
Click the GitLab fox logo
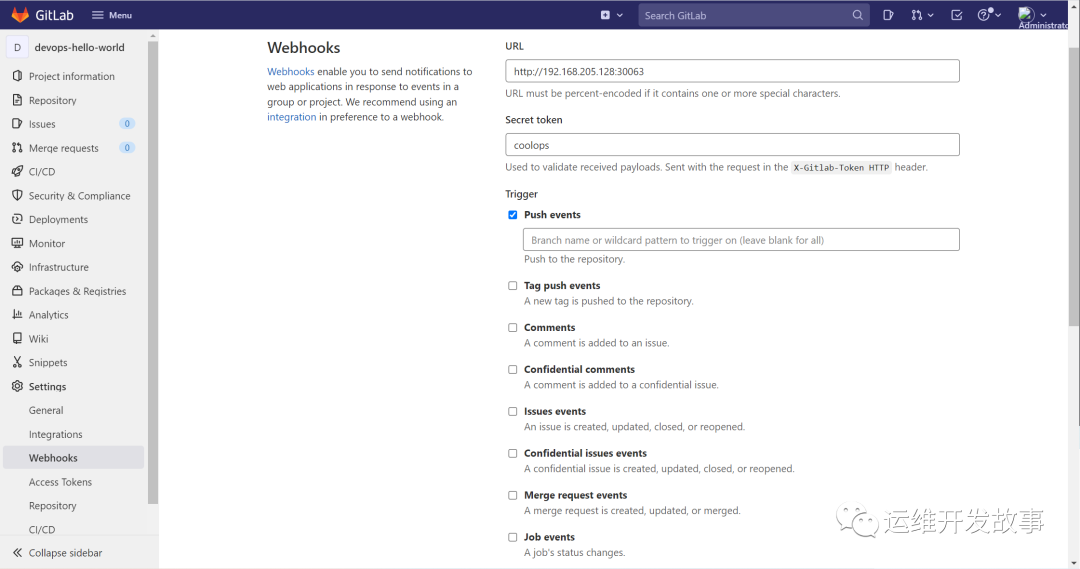point(20,15)
